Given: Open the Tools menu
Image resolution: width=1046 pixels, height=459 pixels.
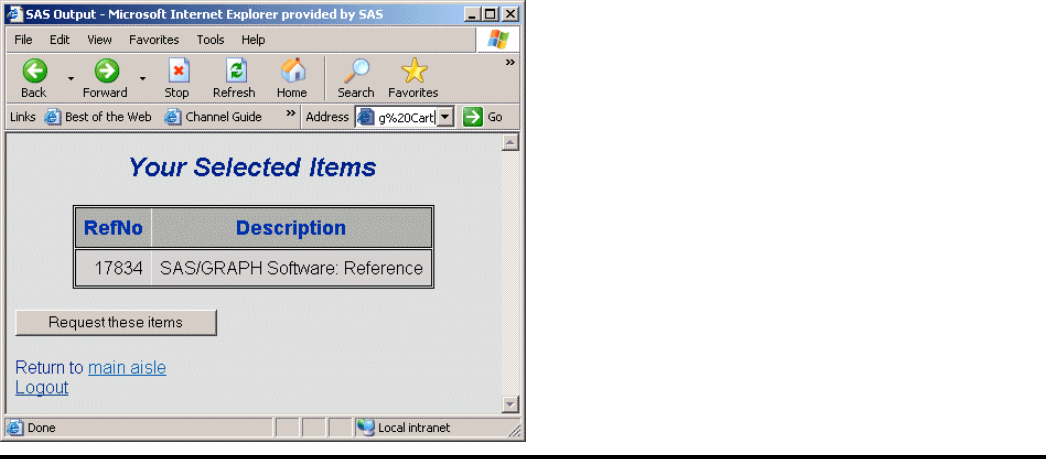Looking at the screenshot, I should pyautogui.click(x=210, y=40).
